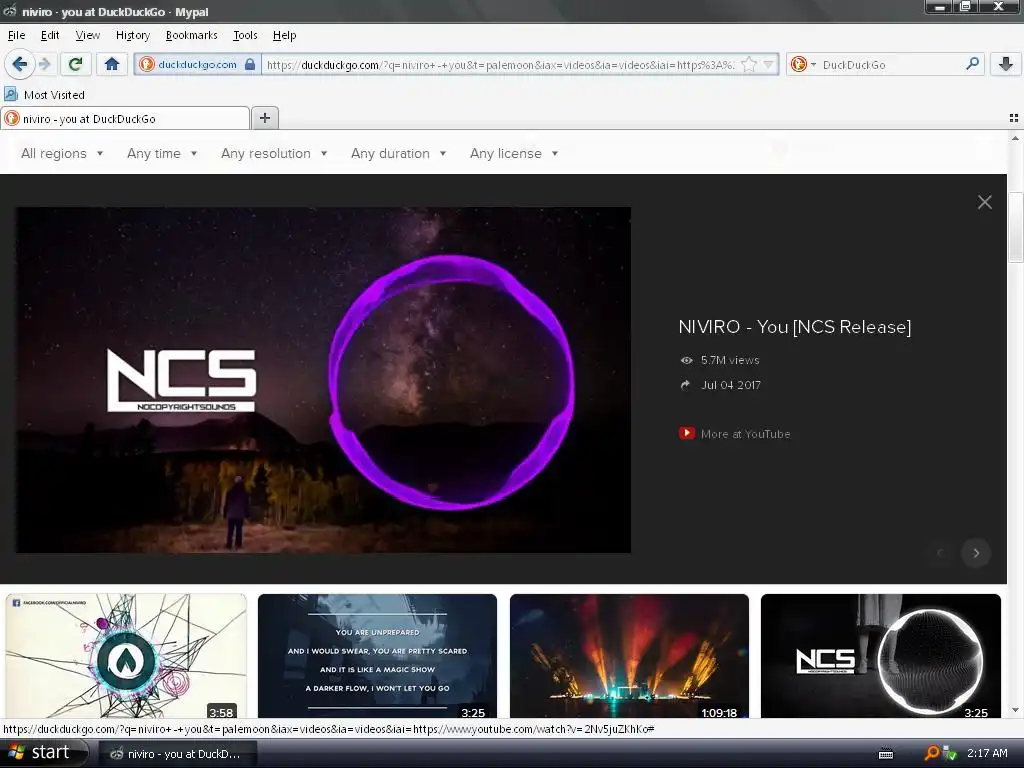
Task: Click the eye views icon
Action: point(686,360)
